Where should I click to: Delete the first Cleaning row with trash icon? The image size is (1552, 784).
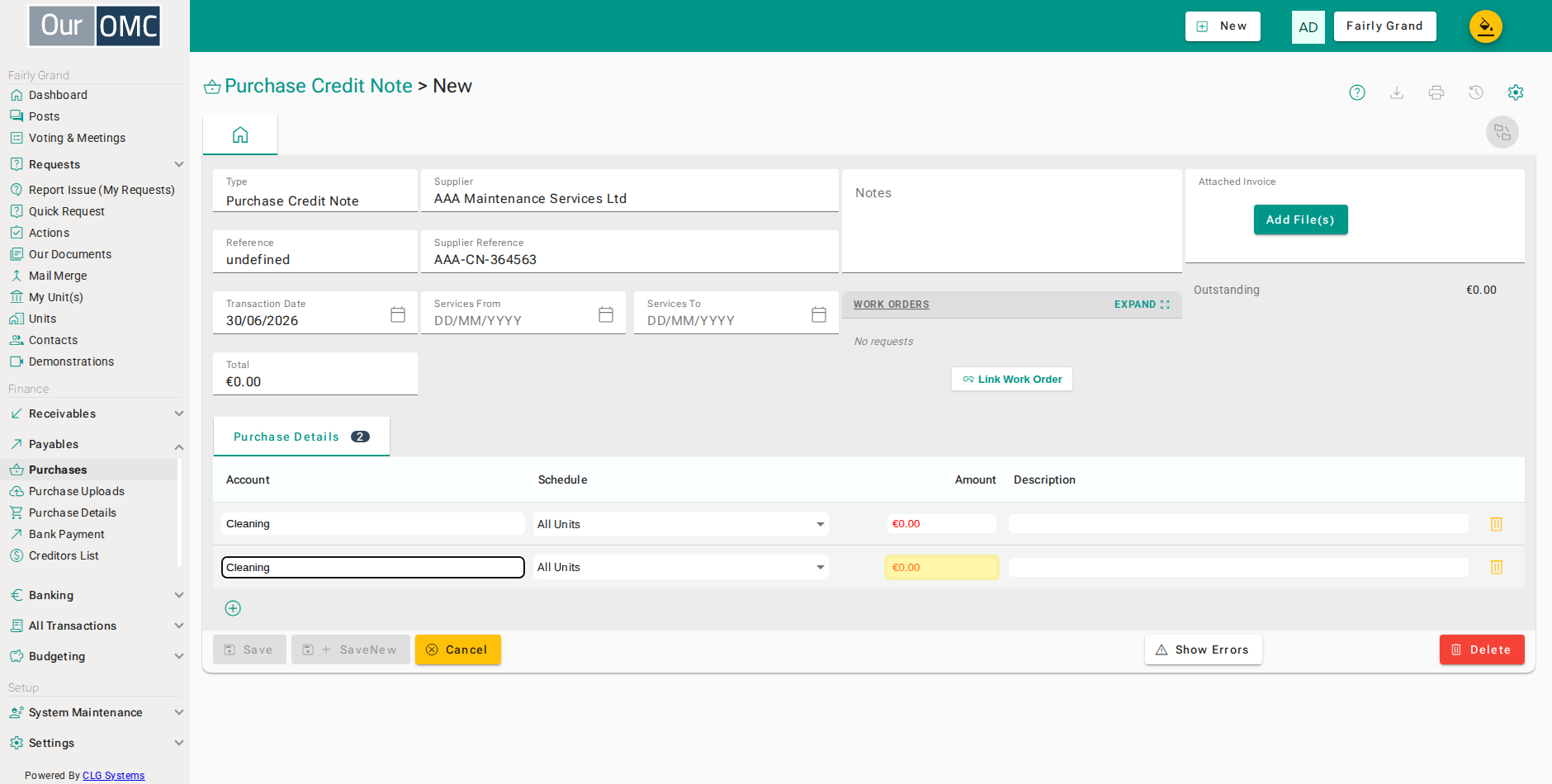click(1497, 524)
